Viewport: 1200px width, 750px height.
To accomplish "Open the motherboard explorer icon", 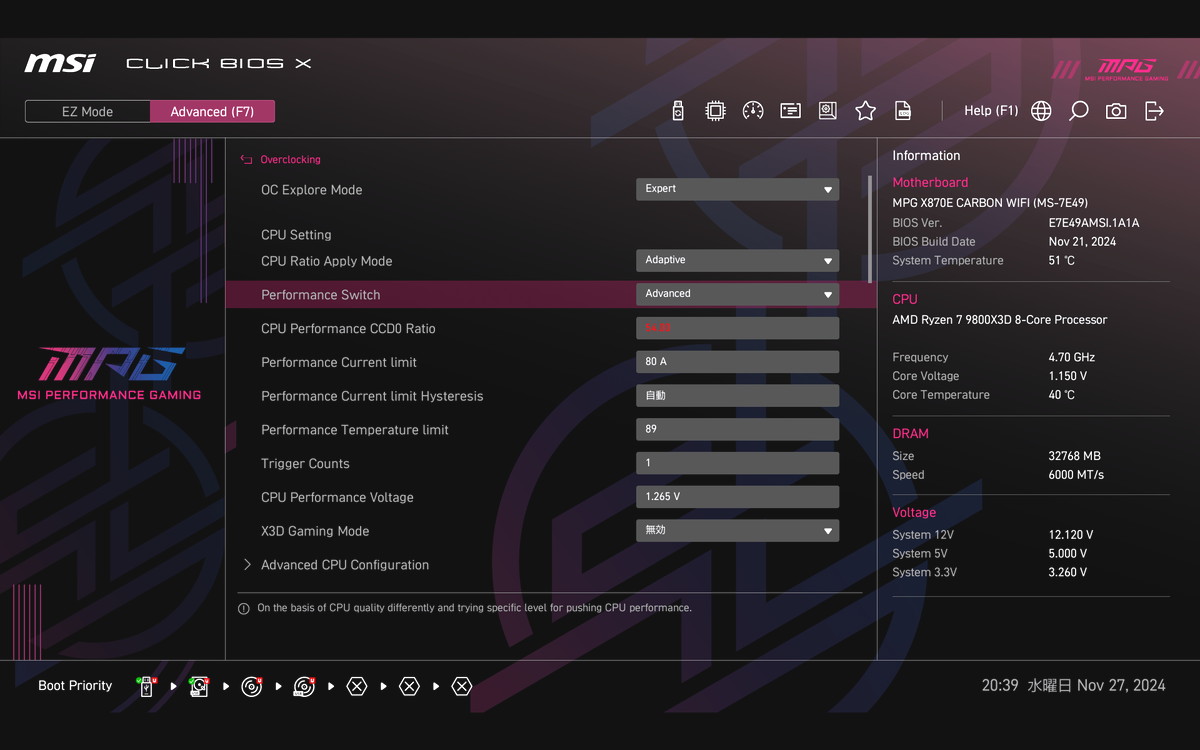I will tap(828, 111).
